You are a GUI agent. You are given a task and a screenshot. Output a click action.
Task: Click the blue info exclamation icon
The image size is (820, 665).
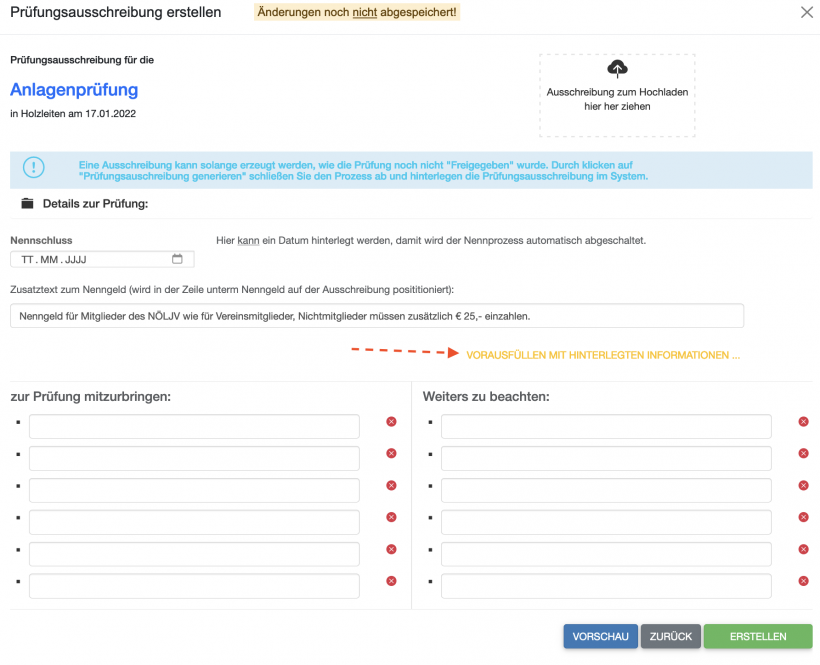(x=34, y=168)
